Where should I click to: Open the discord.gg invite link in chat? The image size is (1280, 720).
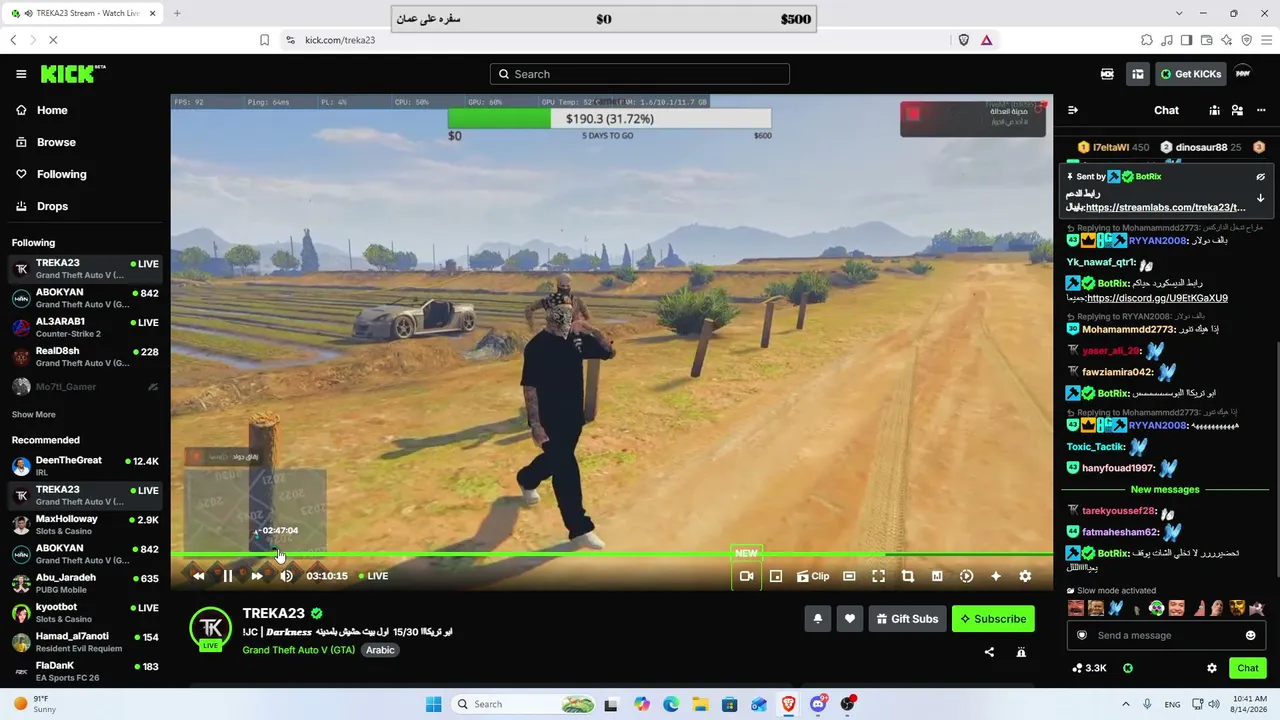(1157, 298)
